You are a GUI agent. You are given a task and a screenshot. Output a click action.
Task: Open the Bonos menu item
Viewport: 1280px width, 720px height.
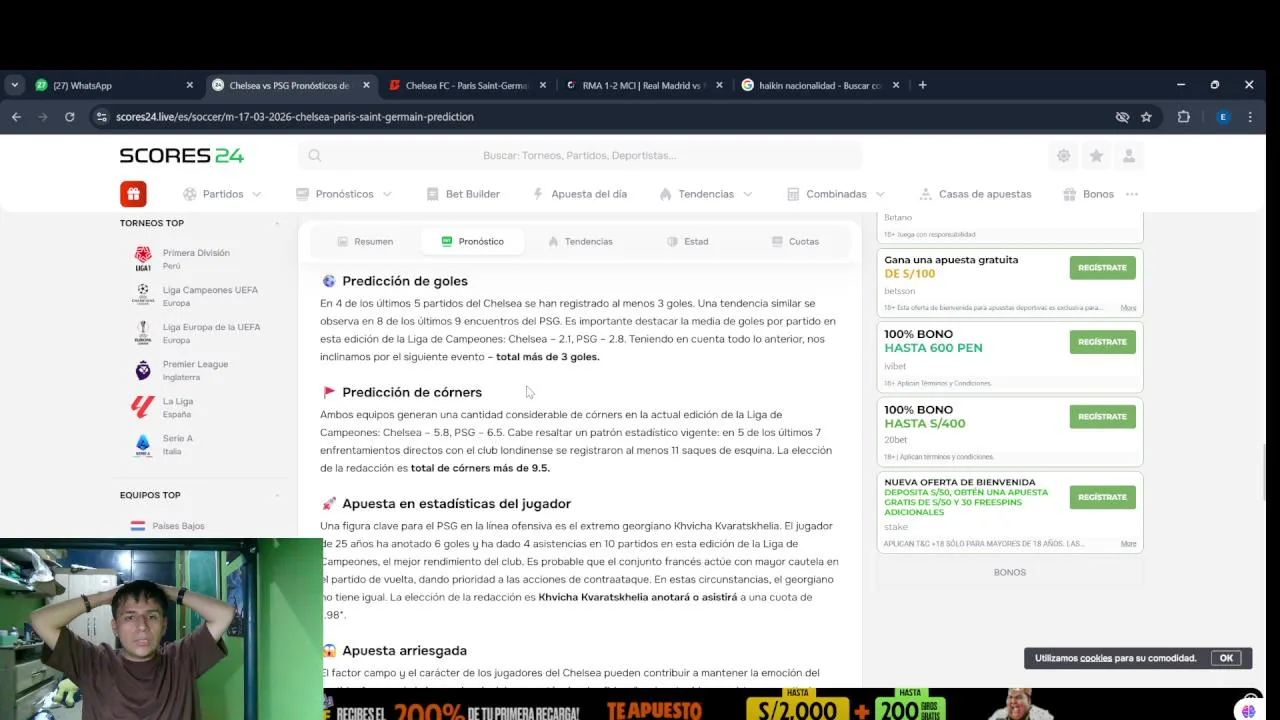(1088, 194)
